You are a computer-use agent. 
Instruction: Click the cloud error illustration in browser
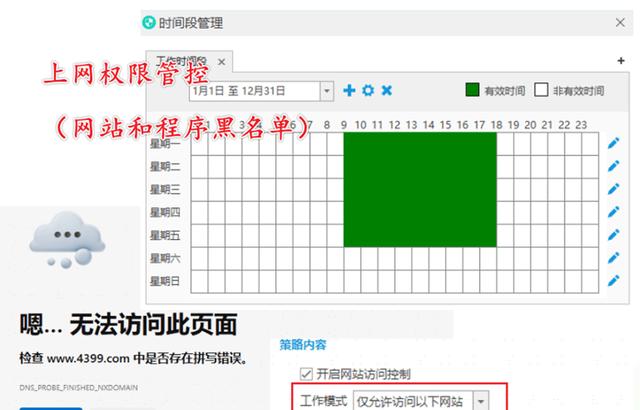[x=67, y=239]
